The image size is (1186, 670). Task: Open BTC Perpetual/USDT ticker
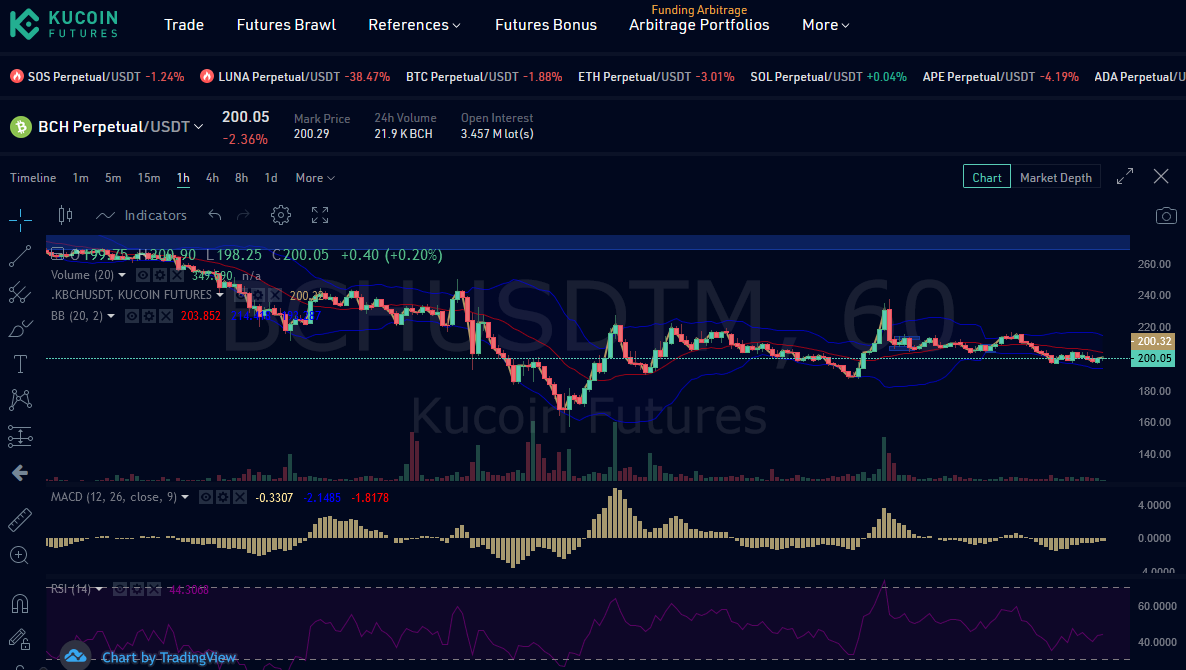pyautogui.click(x=483, y=76)
